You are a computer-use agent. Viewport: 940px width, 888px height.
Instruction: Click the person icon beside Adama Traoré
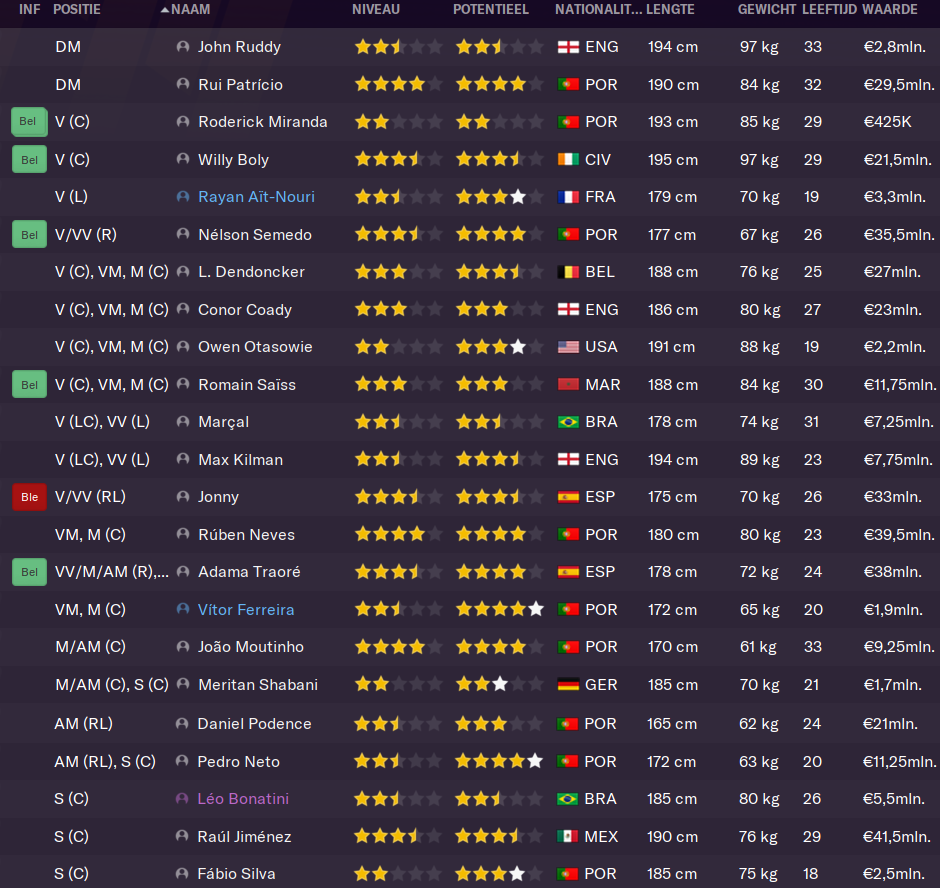[183, 571]
